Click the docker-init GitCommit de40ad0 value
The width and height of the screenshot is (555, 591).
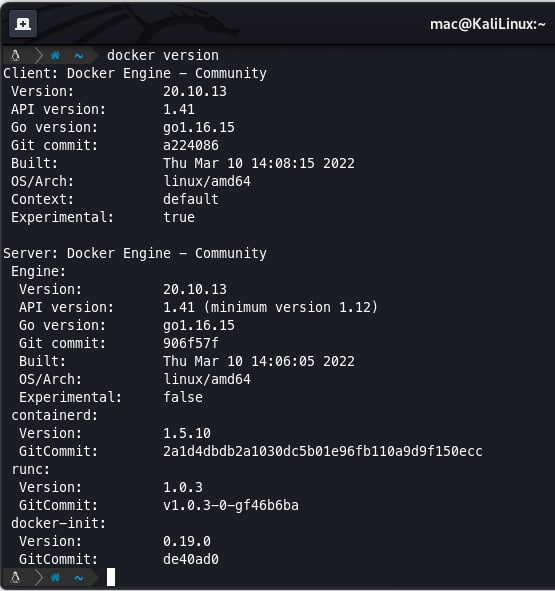pos(191,559)
